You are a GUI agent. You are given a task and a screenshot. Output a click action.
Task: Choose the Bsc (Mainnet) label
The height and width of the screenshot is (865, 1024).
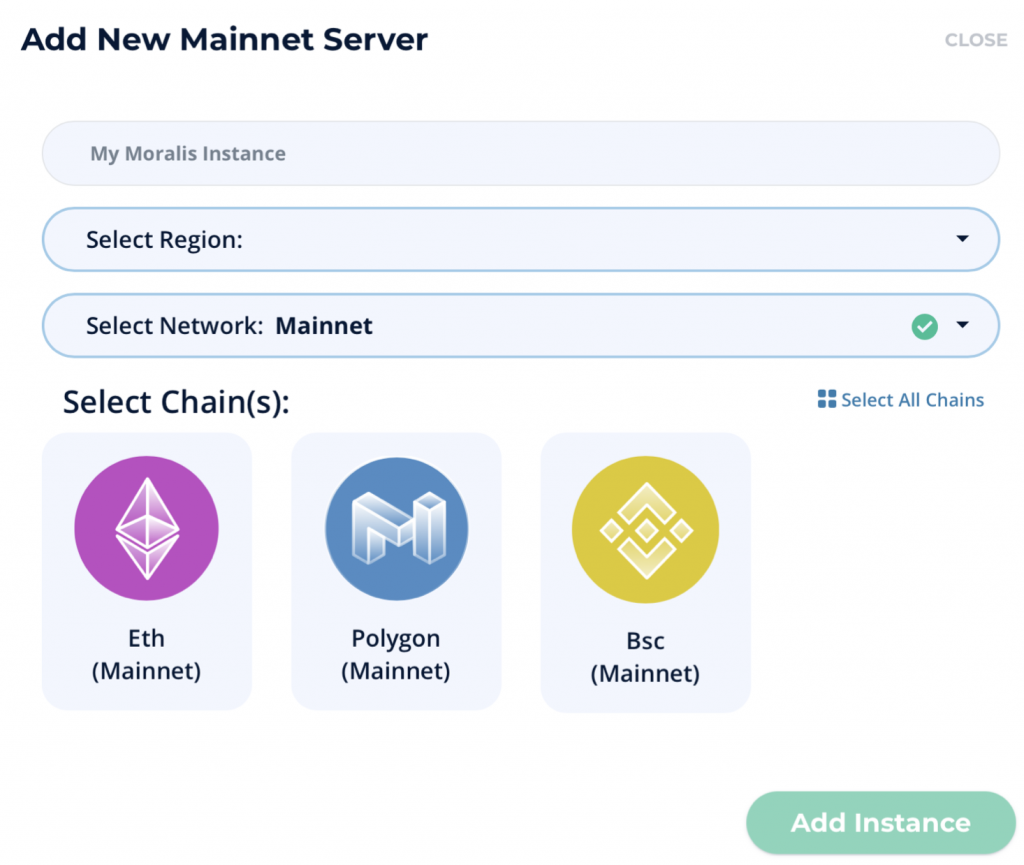(x=645, y=657)
